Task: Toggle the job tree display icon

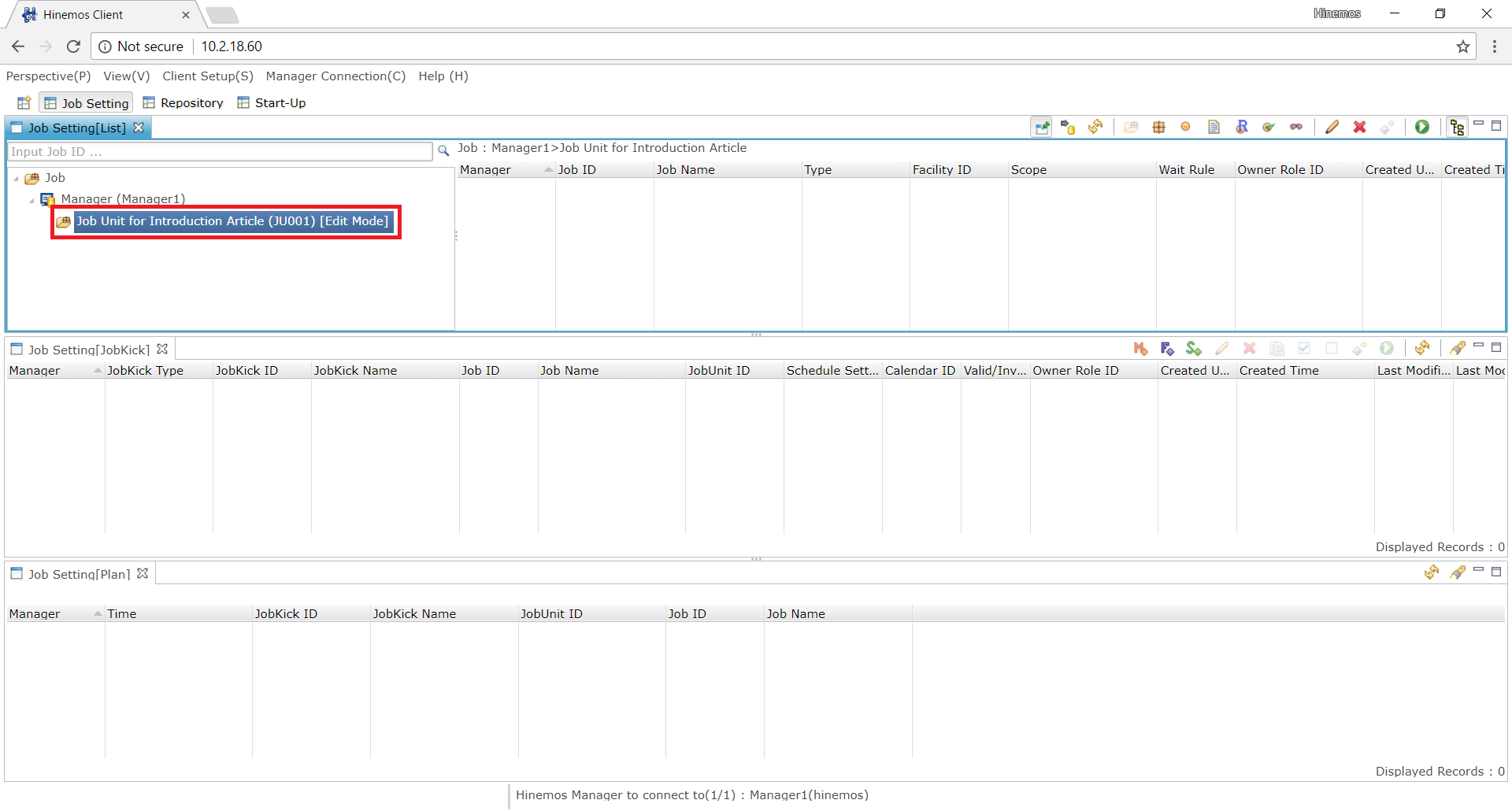Action: [x=1458, y=128]
